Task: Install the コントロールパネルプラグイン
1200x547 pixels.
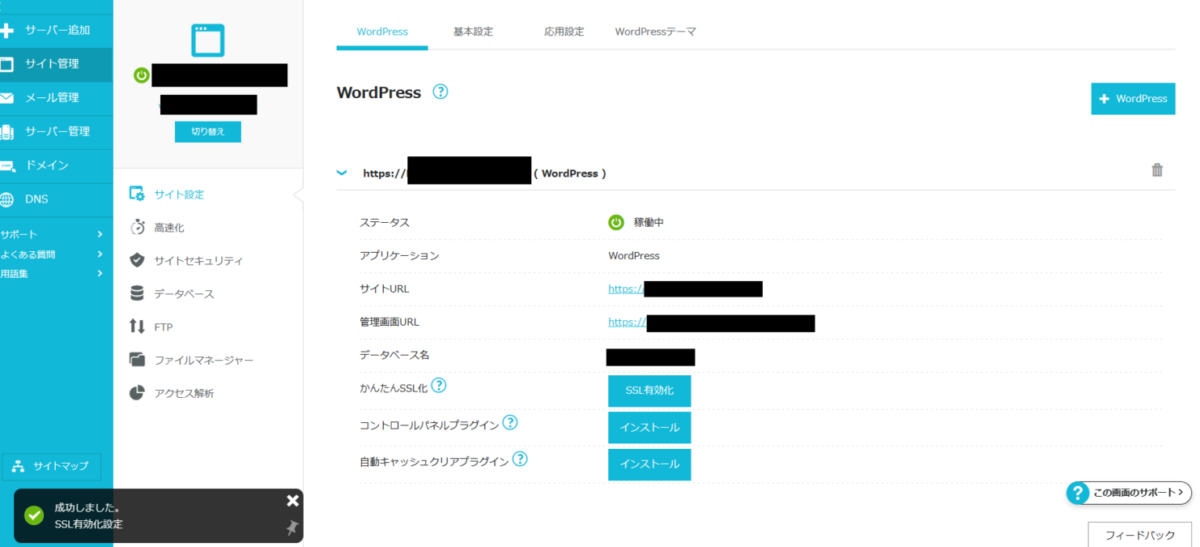Action: [x=649, y=428]
